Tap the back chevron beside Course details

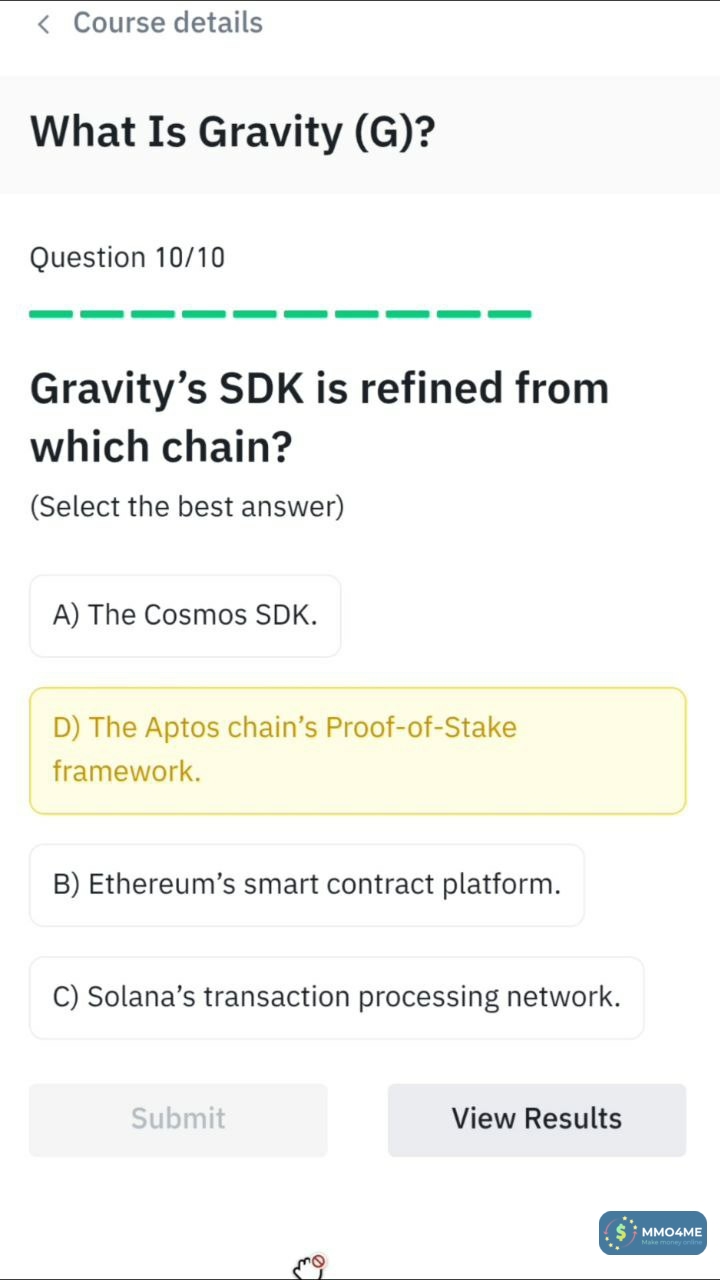[42, 24]
